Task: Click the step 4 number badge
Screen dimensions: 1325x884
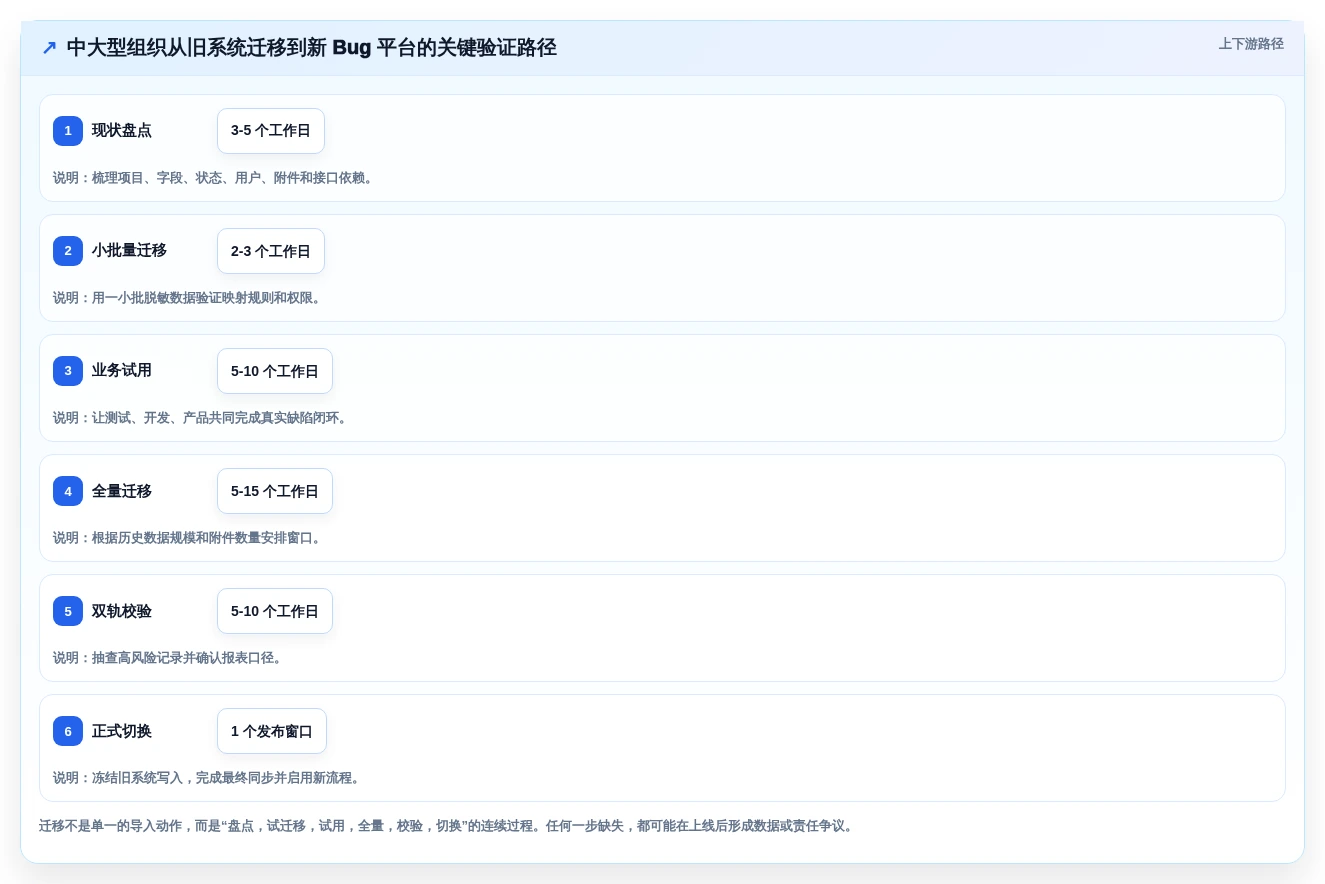Action: click(68, 491)
